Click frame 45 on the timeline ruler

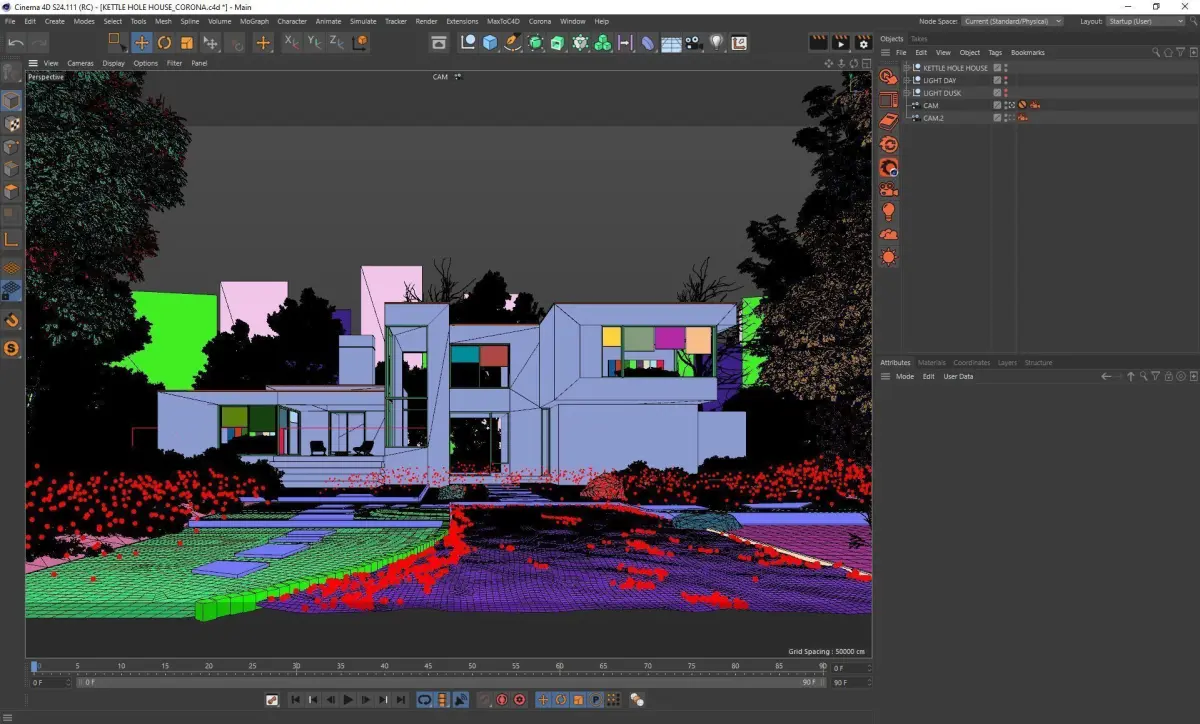click(x=428, y=667)
